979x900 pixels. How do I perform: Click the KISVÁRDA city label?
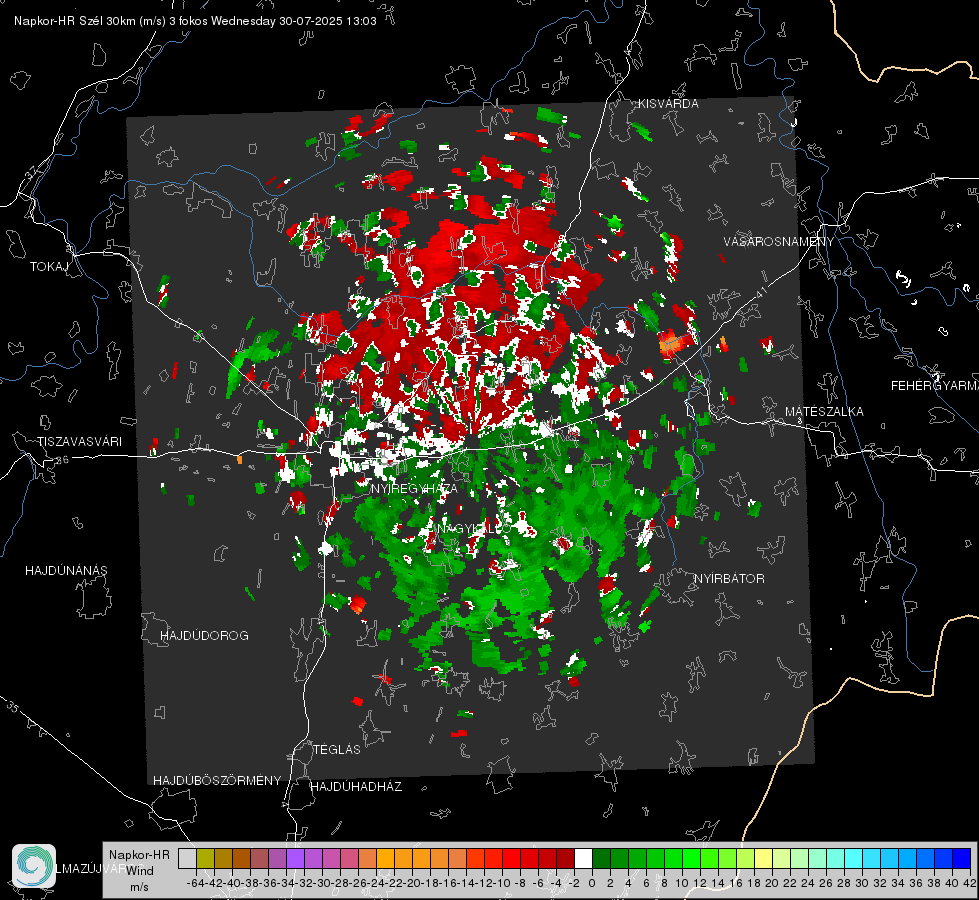click(x=668, y=104)
